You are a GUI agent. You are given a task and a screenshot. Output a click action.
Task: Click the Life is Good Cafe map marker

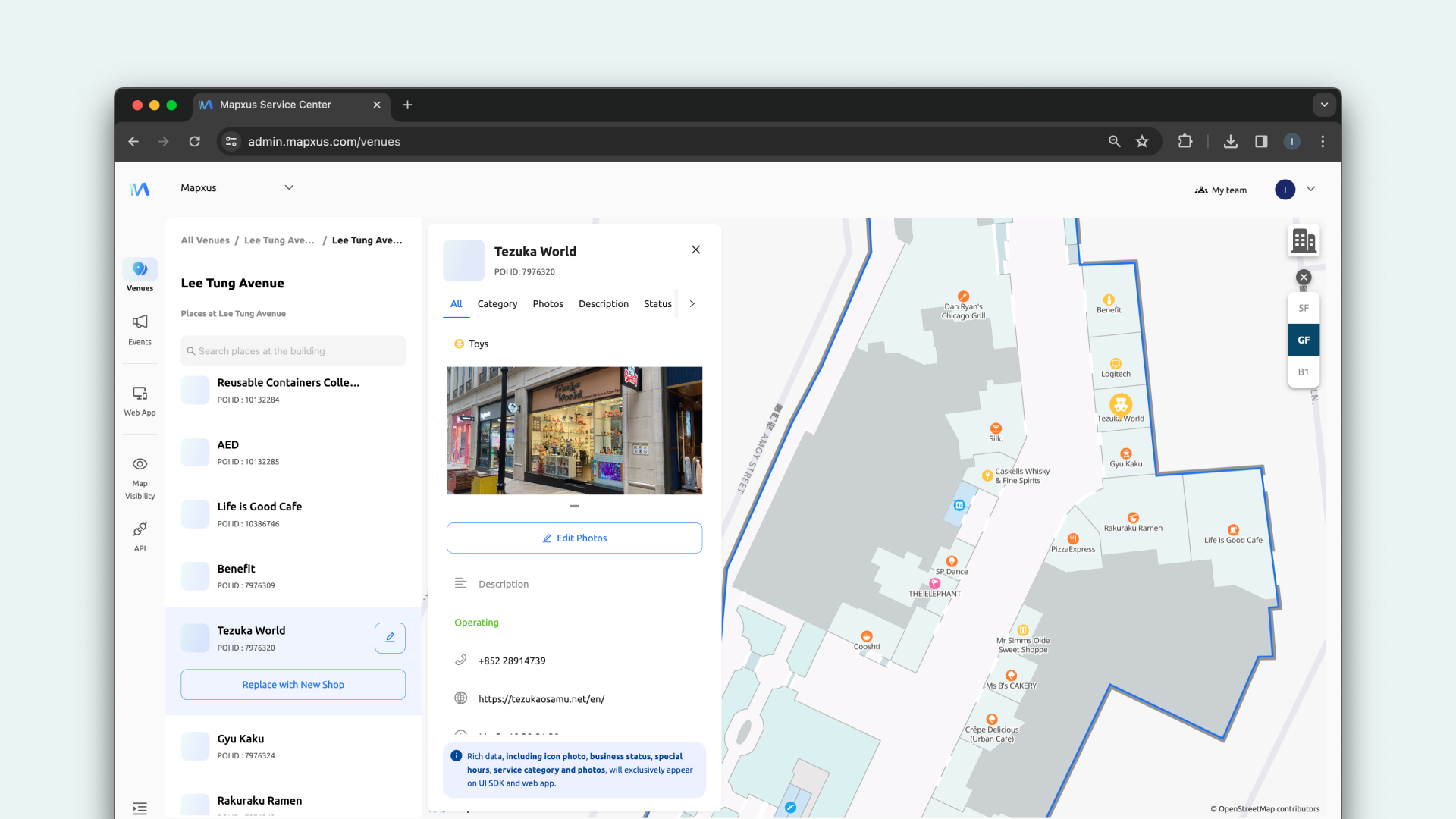click(1233, 530)
